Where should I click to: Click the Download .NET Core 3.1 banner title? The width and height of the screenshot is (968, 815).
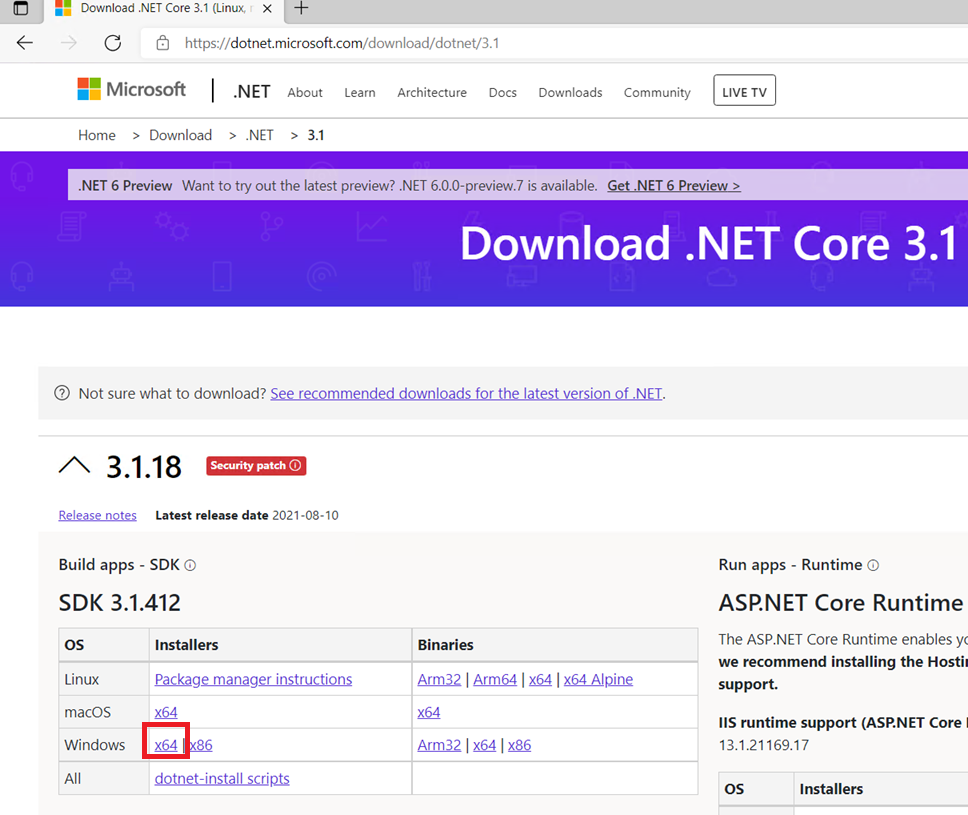pos(709,243)
